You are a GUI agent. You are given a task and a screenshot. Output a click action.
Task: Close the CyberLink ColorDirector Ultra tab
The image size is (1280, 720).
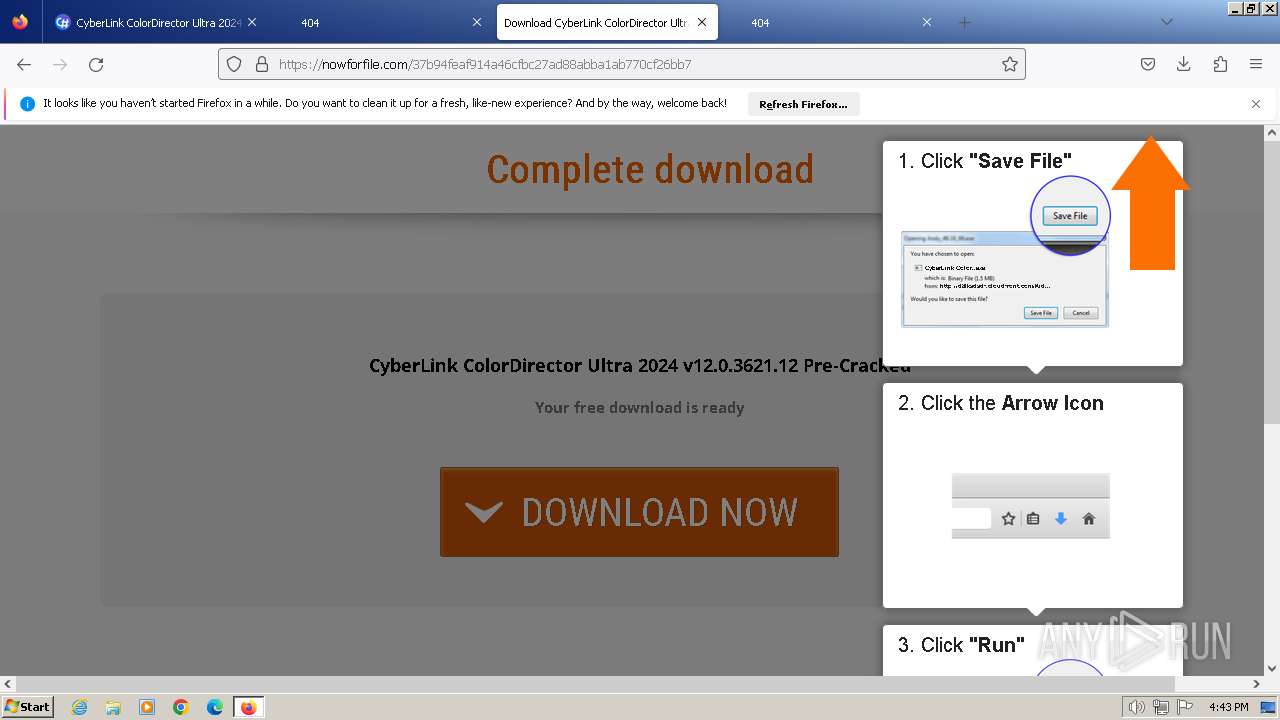(x=251, y=22)
